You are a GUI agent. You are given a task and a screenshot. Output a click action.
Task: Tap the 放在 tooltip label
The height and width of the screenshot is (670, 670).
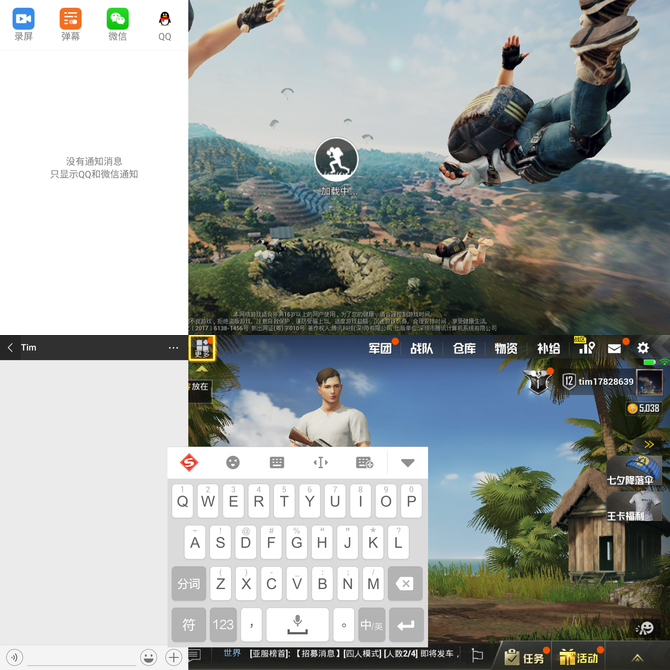200,387
